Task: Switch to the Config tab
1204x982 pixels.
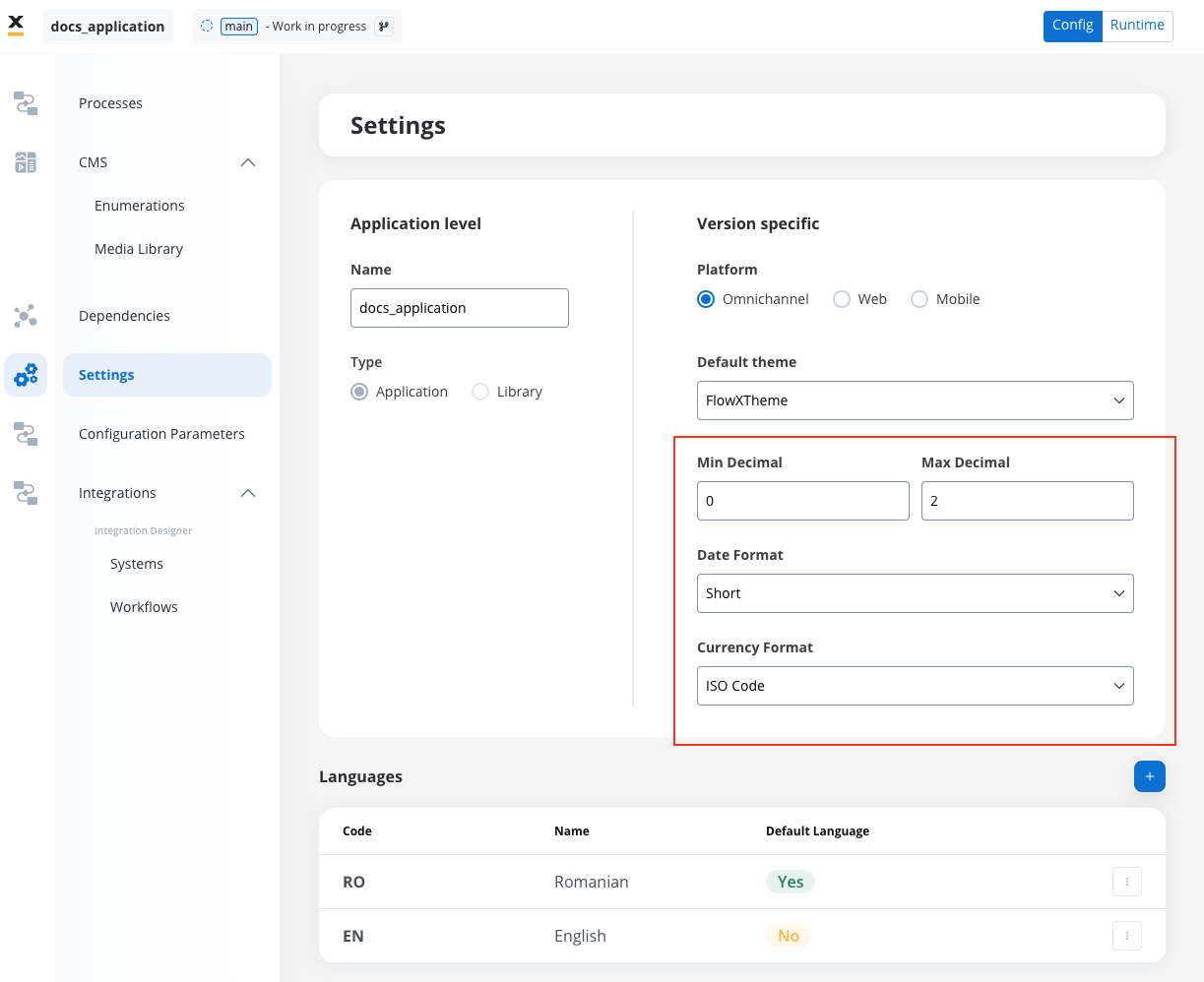Action: click(x=1073, y=26)
